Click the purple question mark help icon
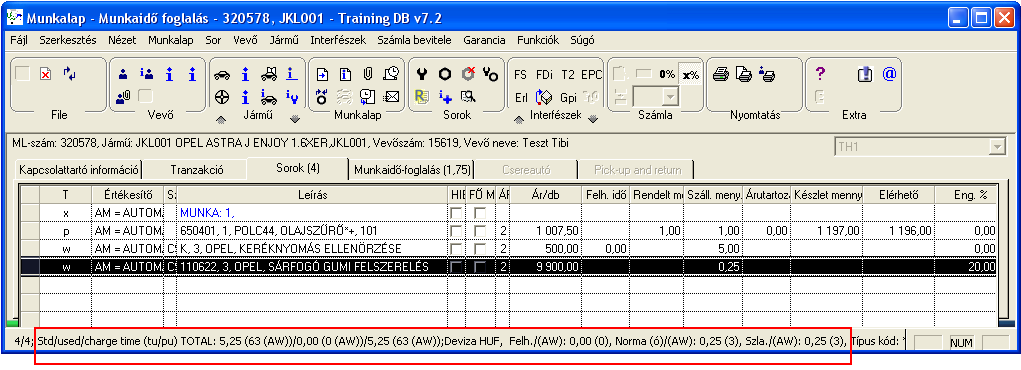 point(820,74)
